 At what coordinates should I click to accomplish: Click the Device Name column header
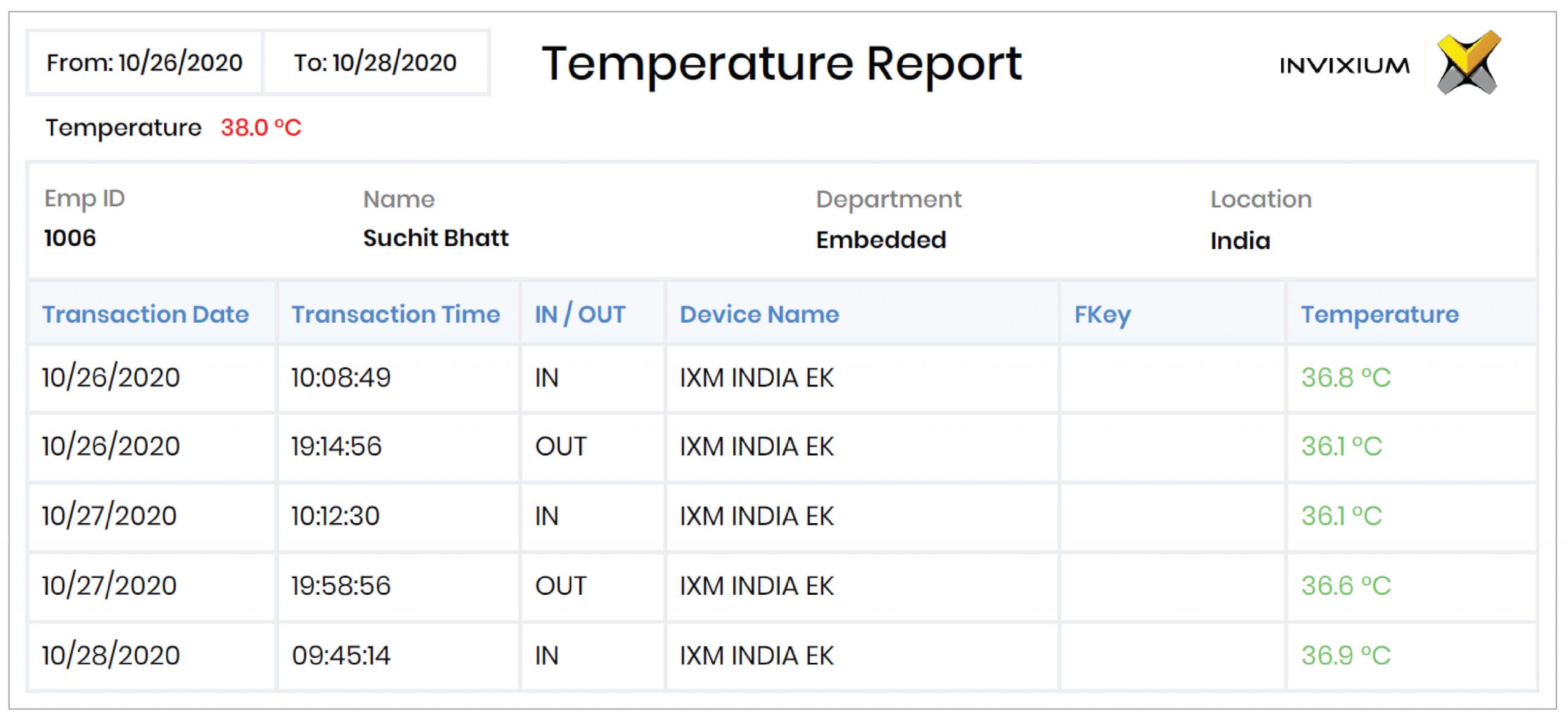(x=759, y=314)
